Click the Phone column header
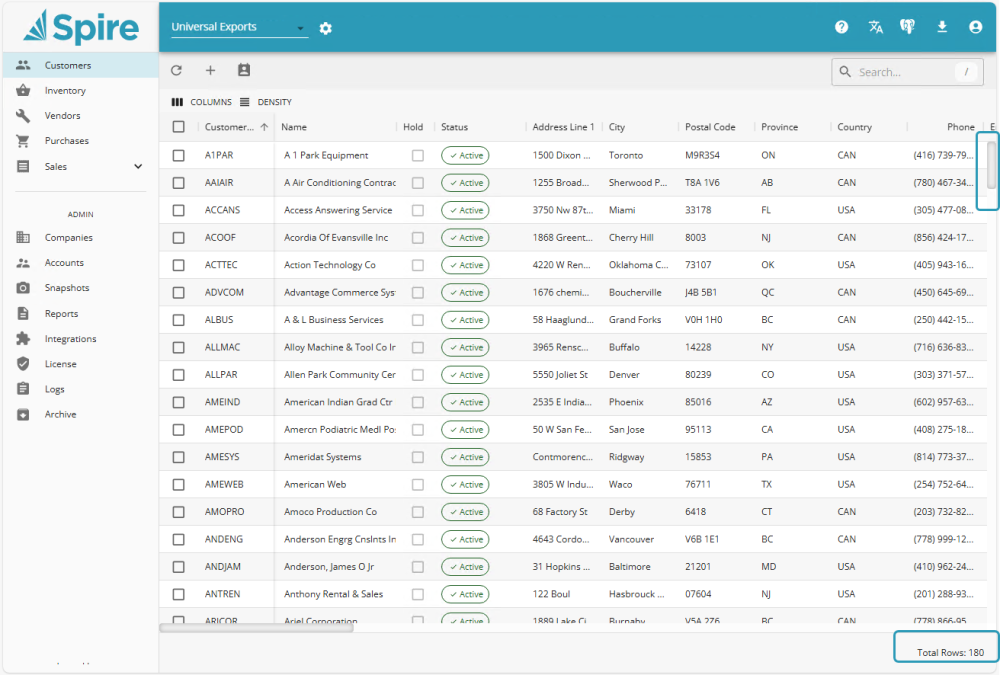Image resolution: width=1000 pixels, height=675 pixels. pyautogui.click(x=960, y=127)
